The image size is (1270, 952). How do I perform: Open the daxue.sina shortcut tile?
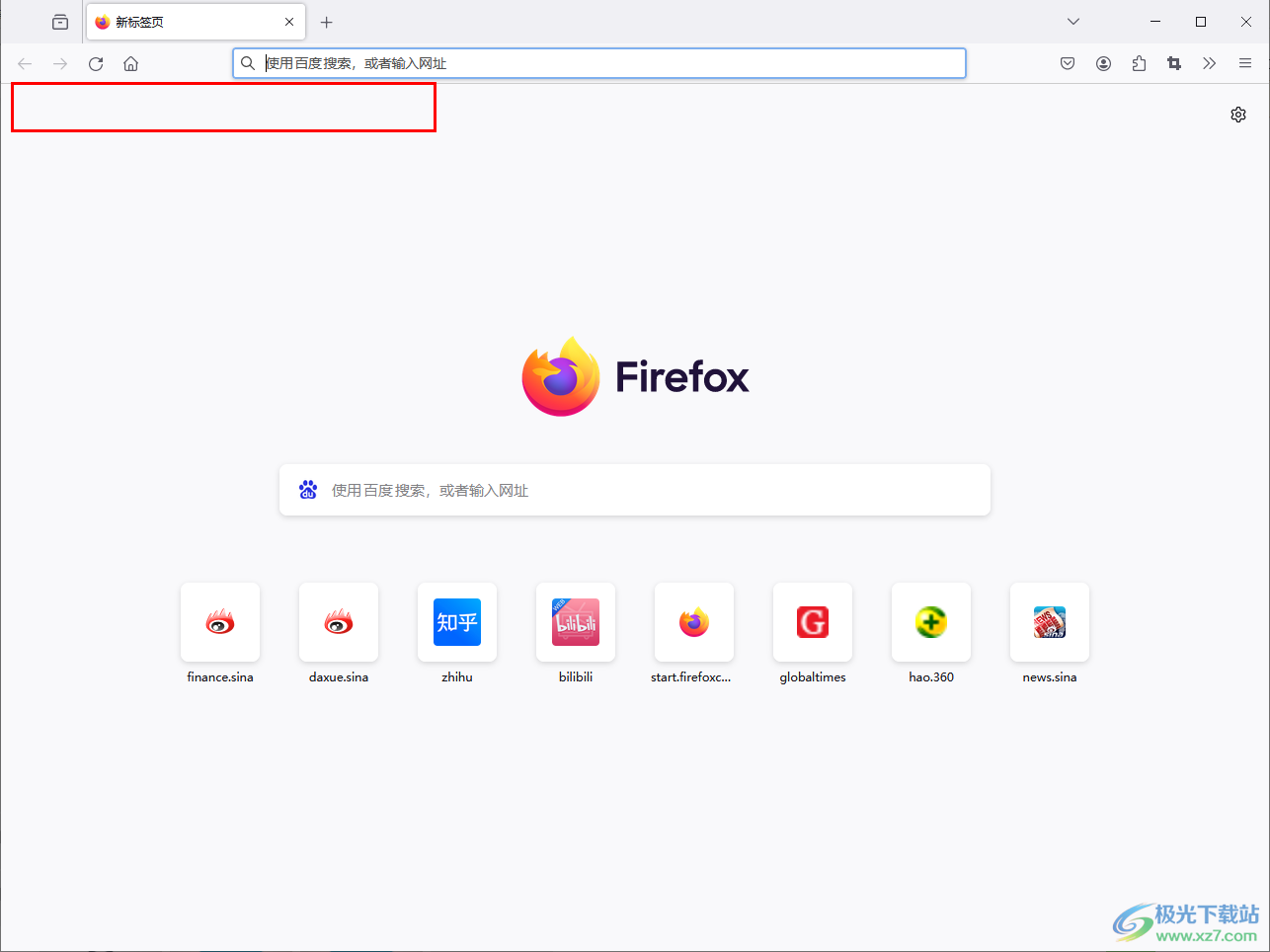pos(339,622)
